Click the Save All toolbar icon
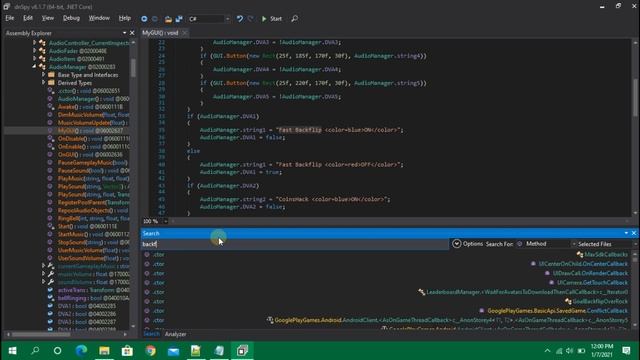 coord(179,19)
